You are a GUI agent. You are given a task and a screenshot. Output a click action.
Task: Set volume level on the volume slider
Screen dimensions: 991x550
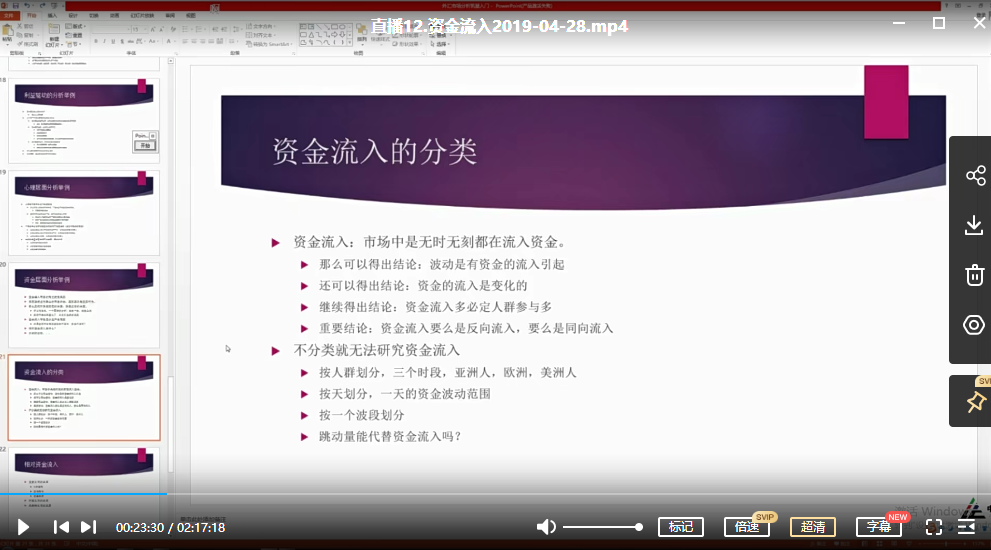[x=603, y=527]
